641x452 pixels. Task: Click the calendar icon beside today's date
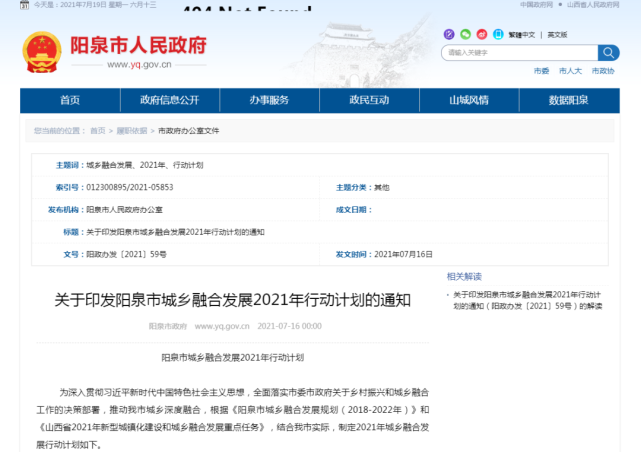coord(25,5)
